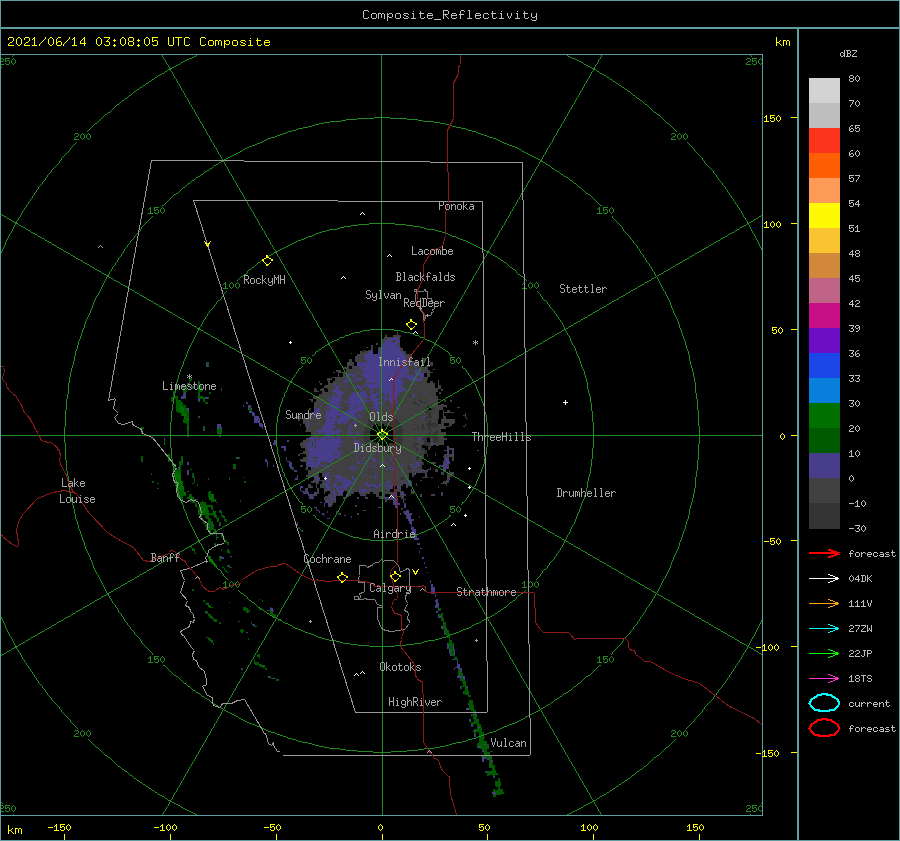Click the 2021/06/14 03:08:05 UTC timestamp

(x=139, y=42)
